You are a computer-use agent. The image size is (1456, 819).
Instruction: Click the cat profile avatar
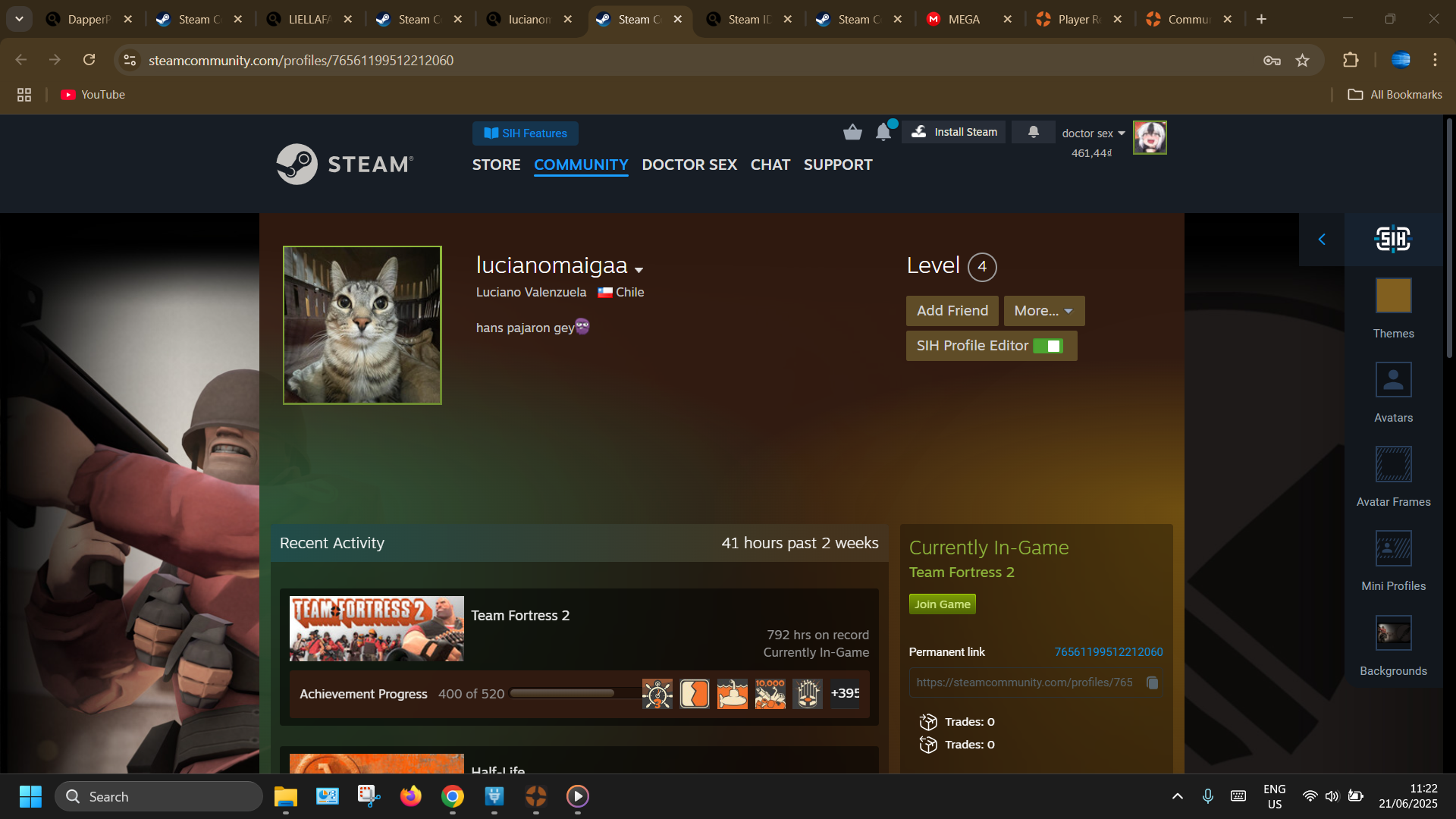tap(362, 325)
